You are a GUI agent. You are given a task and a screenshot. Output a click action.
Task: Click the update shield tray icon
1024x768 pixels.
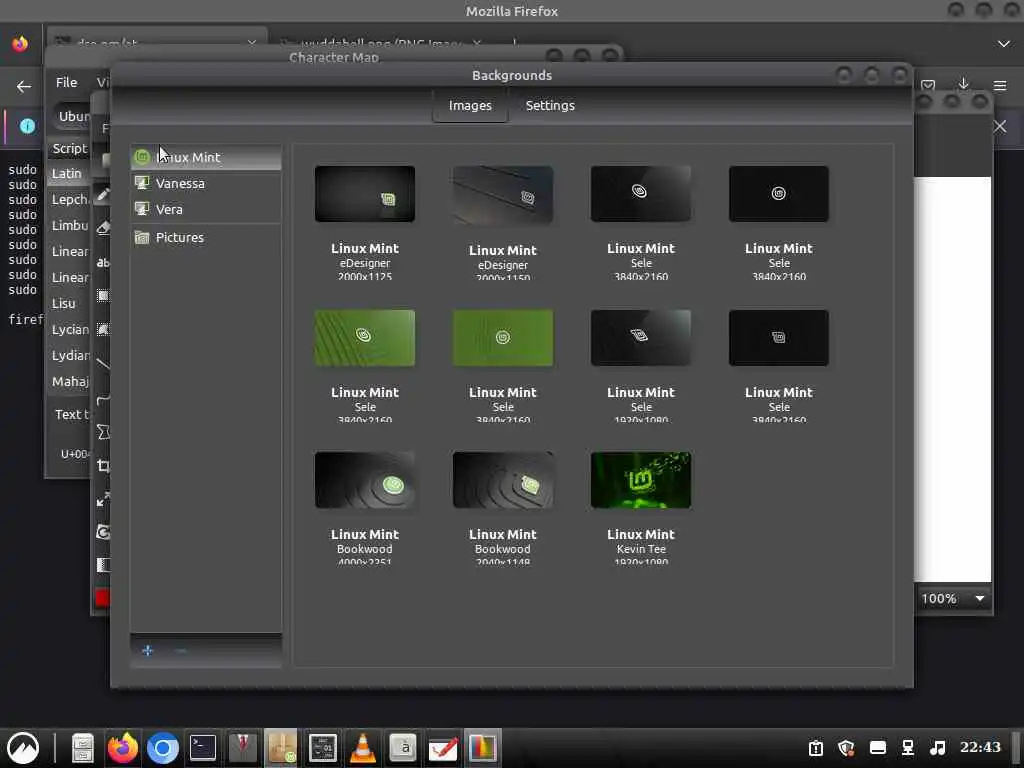tap(846, 748)
